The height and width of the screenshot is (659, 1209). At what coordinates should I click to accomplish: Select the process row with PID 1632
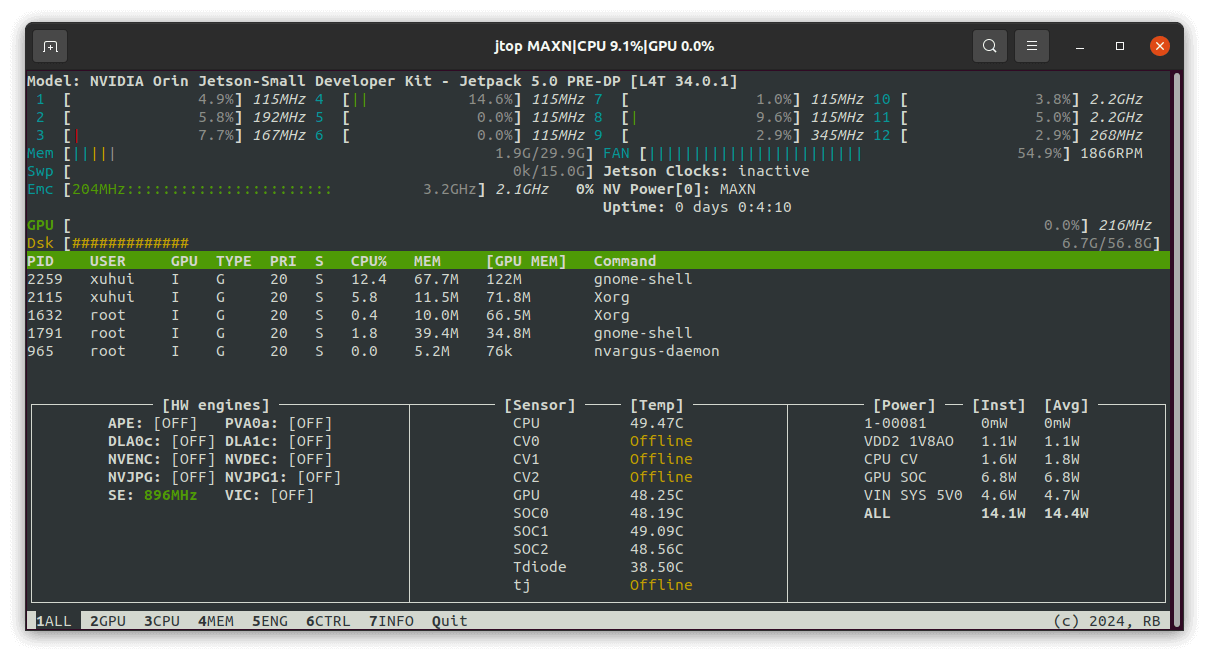[598, 315]
